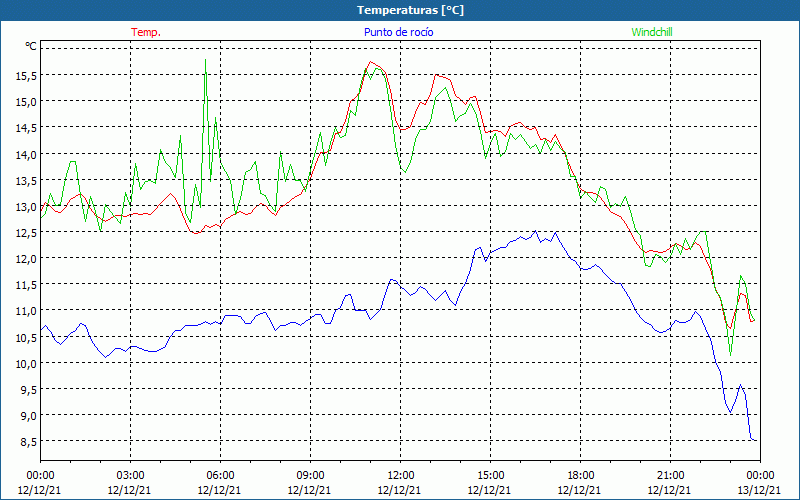Click the 9,5 y-axis value
Viewport: 800px width, 500px height.
(28, 390)
